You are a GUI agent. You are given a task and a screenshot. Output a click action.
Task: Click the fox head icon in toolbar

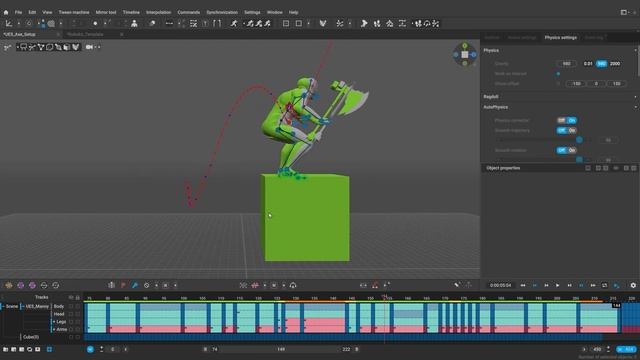coord(322,24)
